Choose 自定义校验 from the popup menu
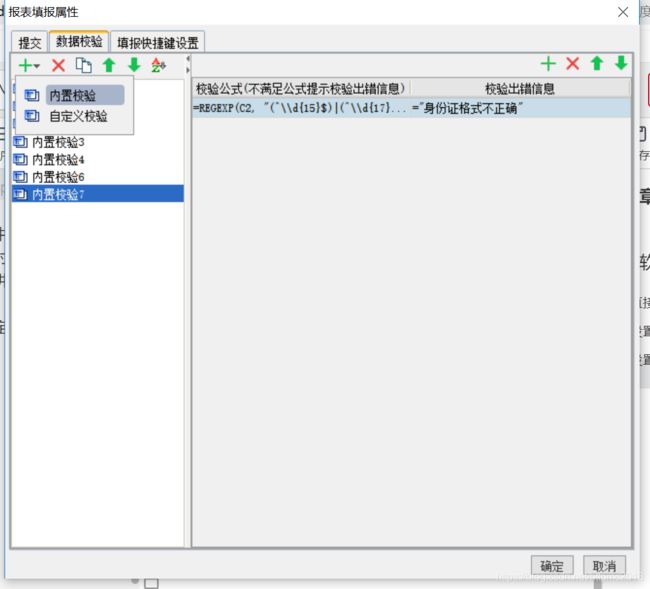The height and width of the screenshot is (589, 650). [x=78, y=116]
